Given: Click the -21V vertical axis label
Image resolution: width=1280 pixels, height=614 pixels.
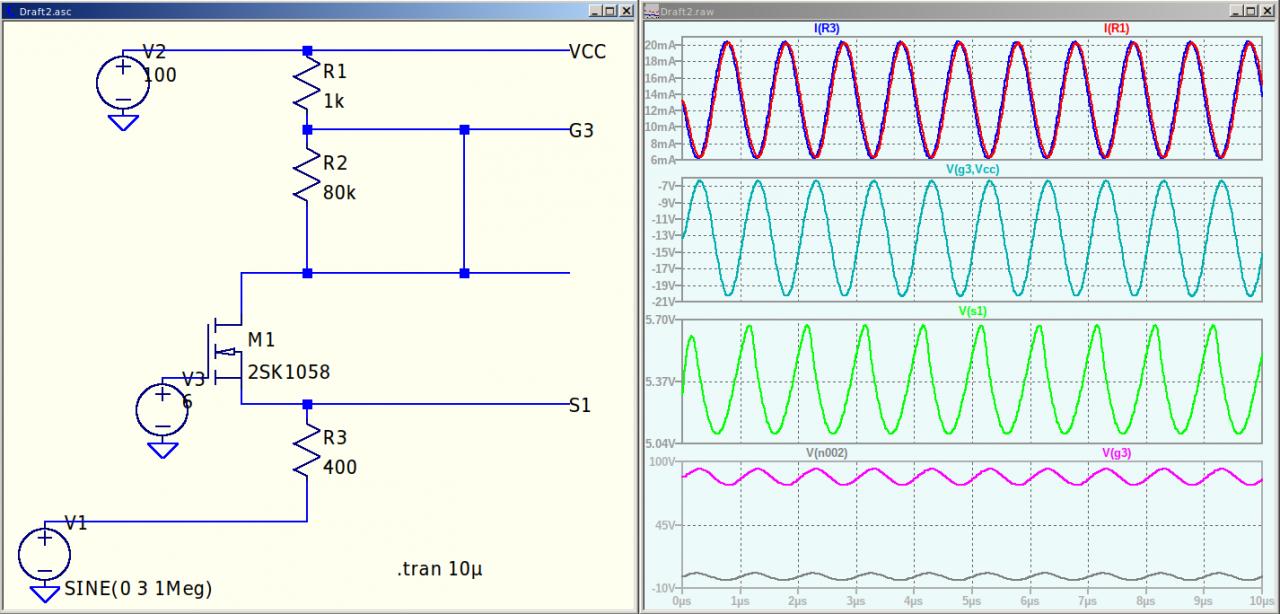Looking at the screenshot, I should pyautogui.click(x=664, y=301).
